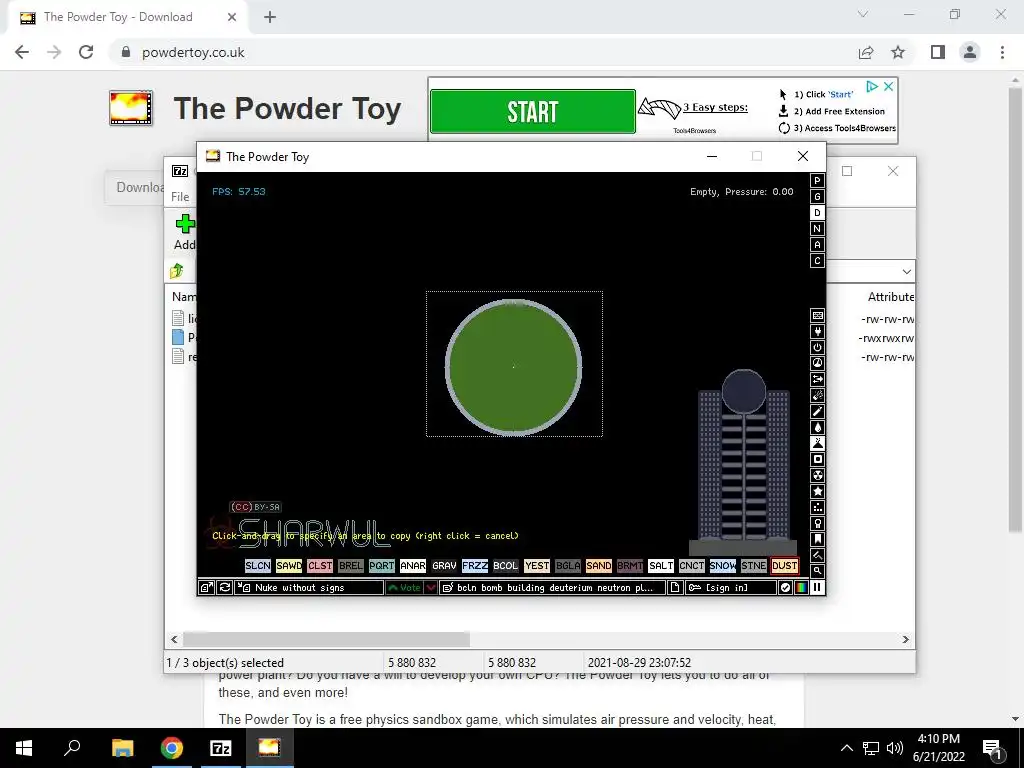Select the SNOW element
The image size is (1024, 768).
(723, 566)
